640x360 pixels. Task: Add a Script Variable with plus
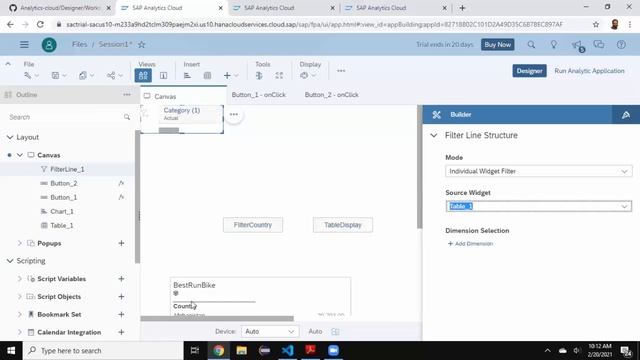coord(121,279)
